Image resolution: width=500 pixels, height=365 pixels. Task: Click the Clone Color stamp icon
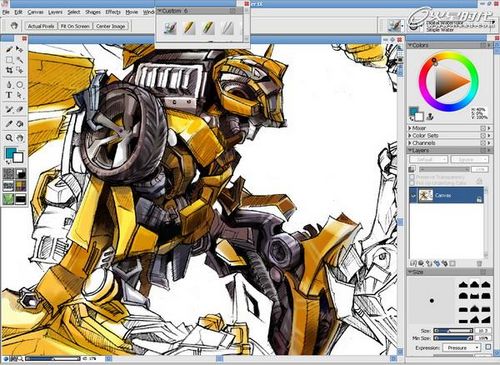[430, 116]
